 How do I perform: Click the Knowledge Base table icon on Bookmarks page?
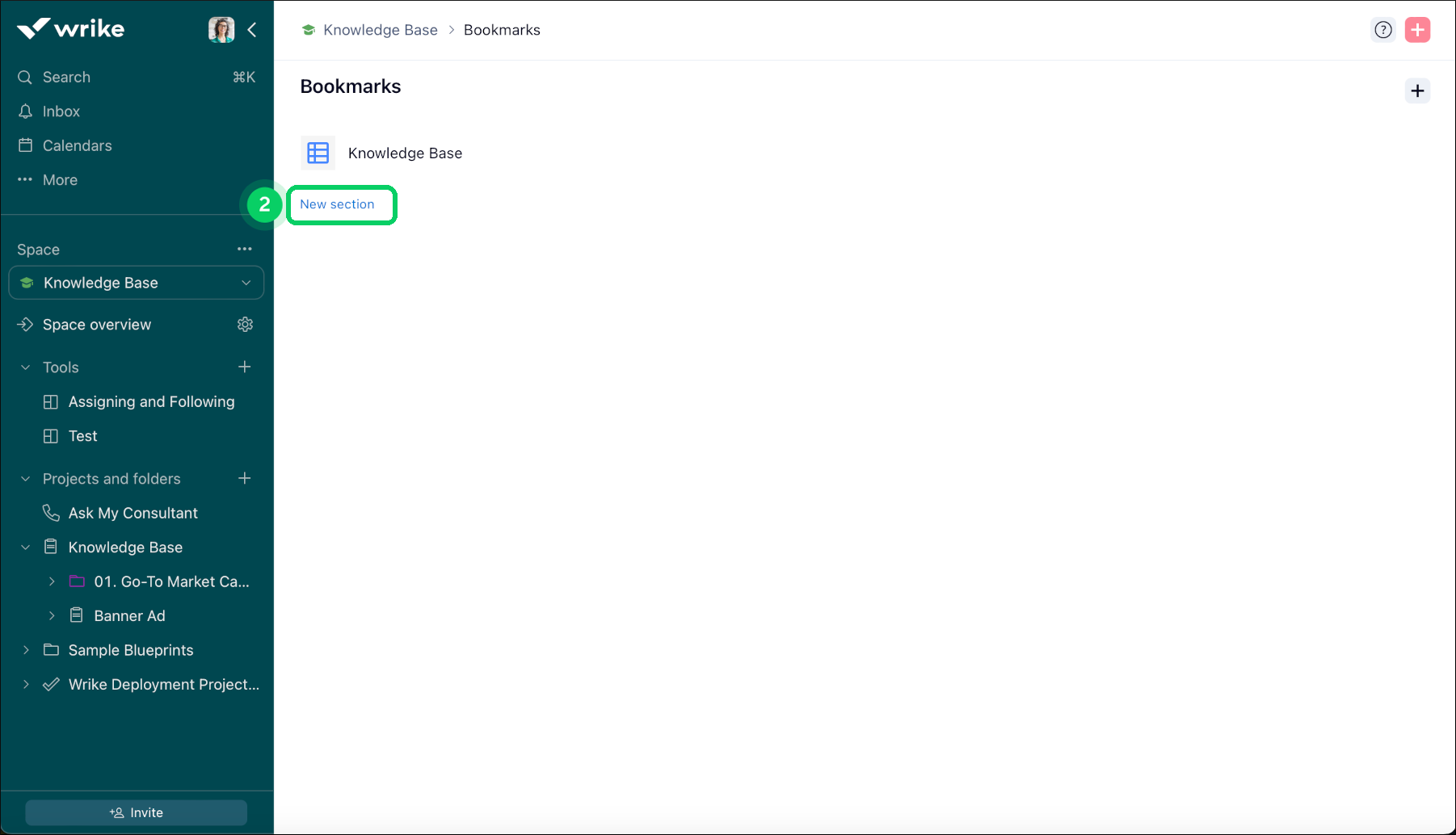pyautogui.click(x=318, y=153)
